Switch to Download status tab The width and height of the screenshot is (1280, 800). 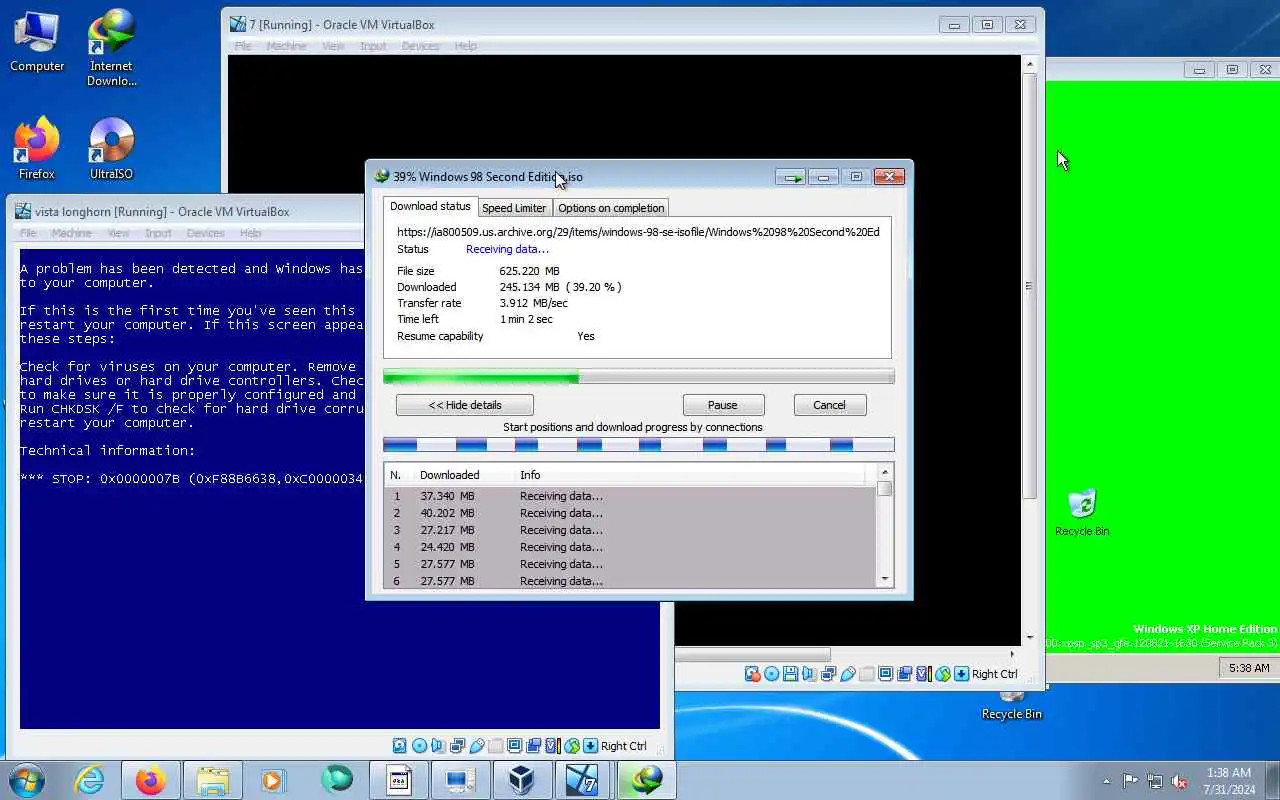click(x=430, y=206)
